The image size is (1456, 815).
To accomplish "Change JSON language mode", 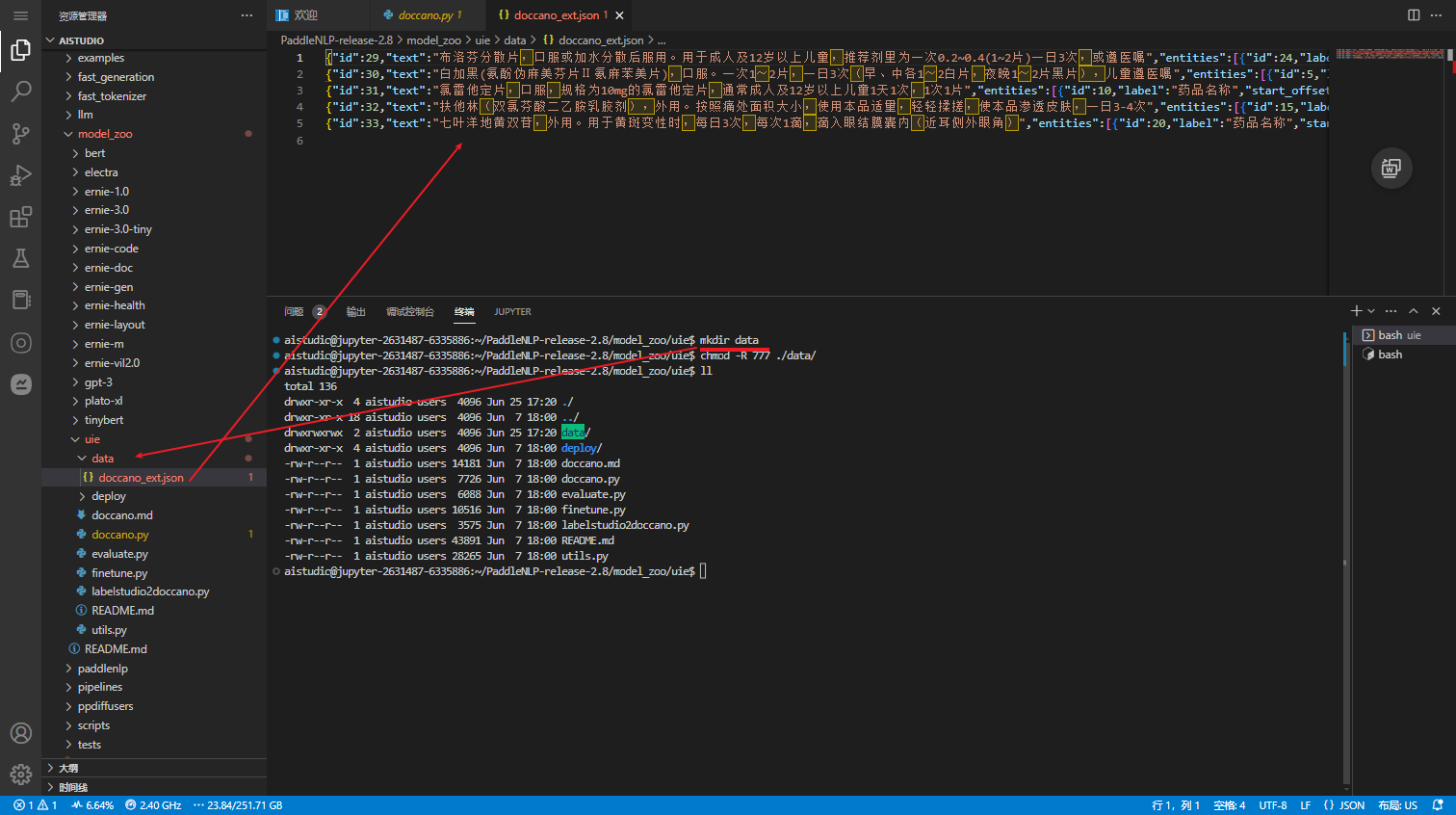I will click(x=1344, y=805).
